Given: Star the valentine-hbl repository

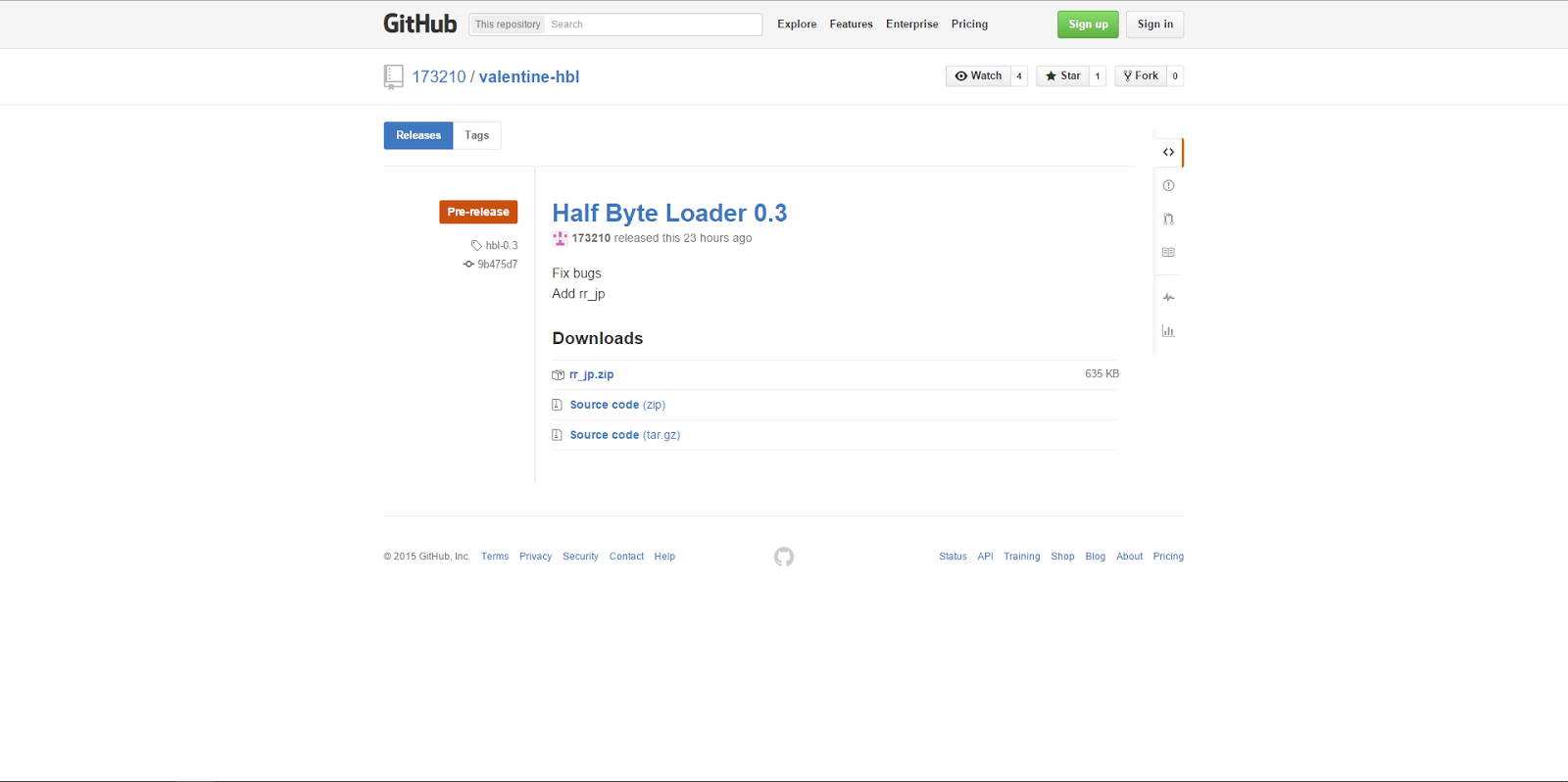Looking at the screenshot, I should (1062, 75).
